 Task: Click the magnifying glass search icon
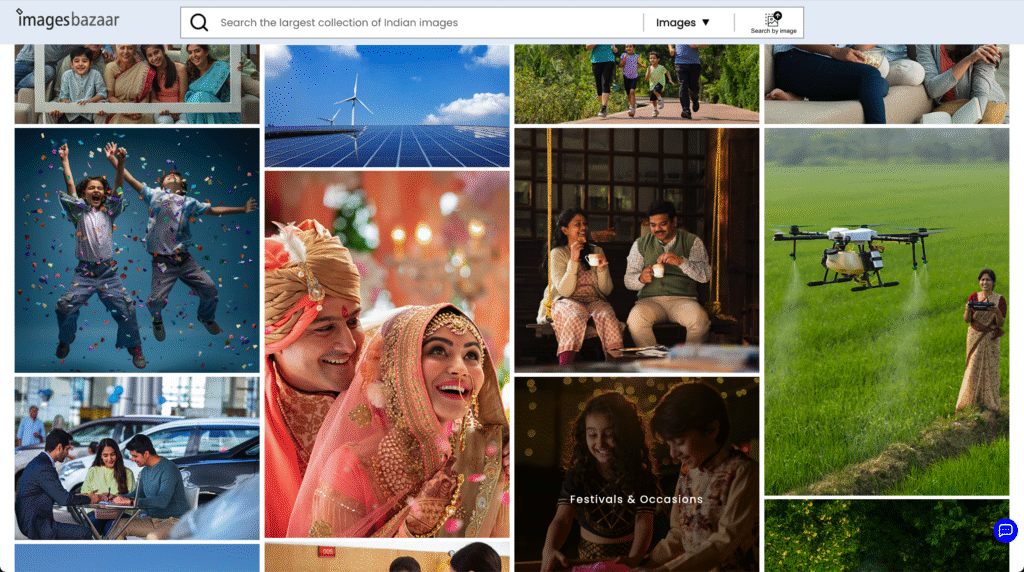pos(199,23)
